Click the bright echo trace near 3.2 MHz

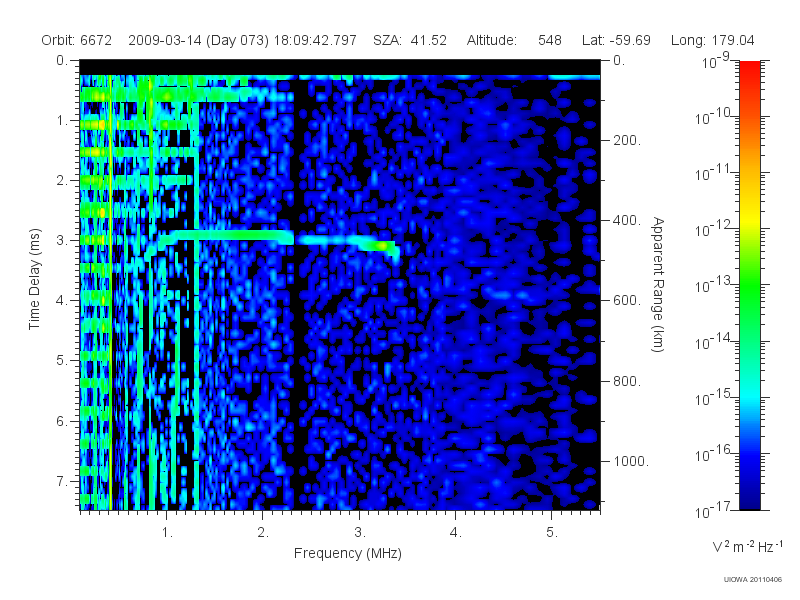coord(380,246)
